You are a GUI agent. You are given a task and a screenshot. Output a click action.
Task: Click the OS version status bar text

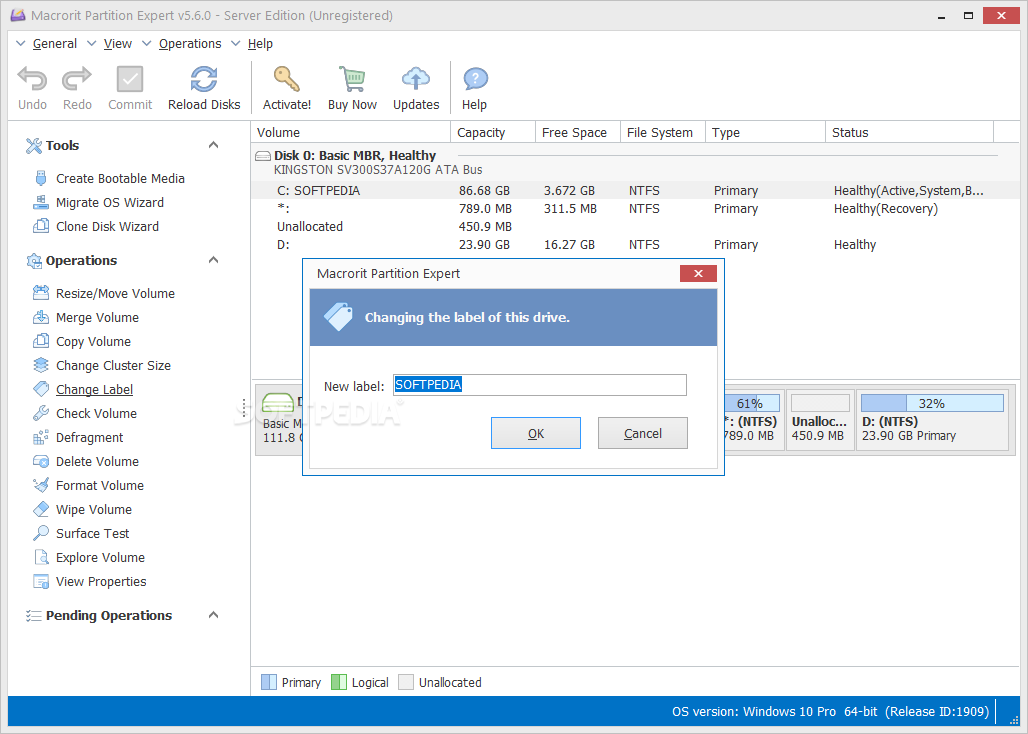[830, 712]
